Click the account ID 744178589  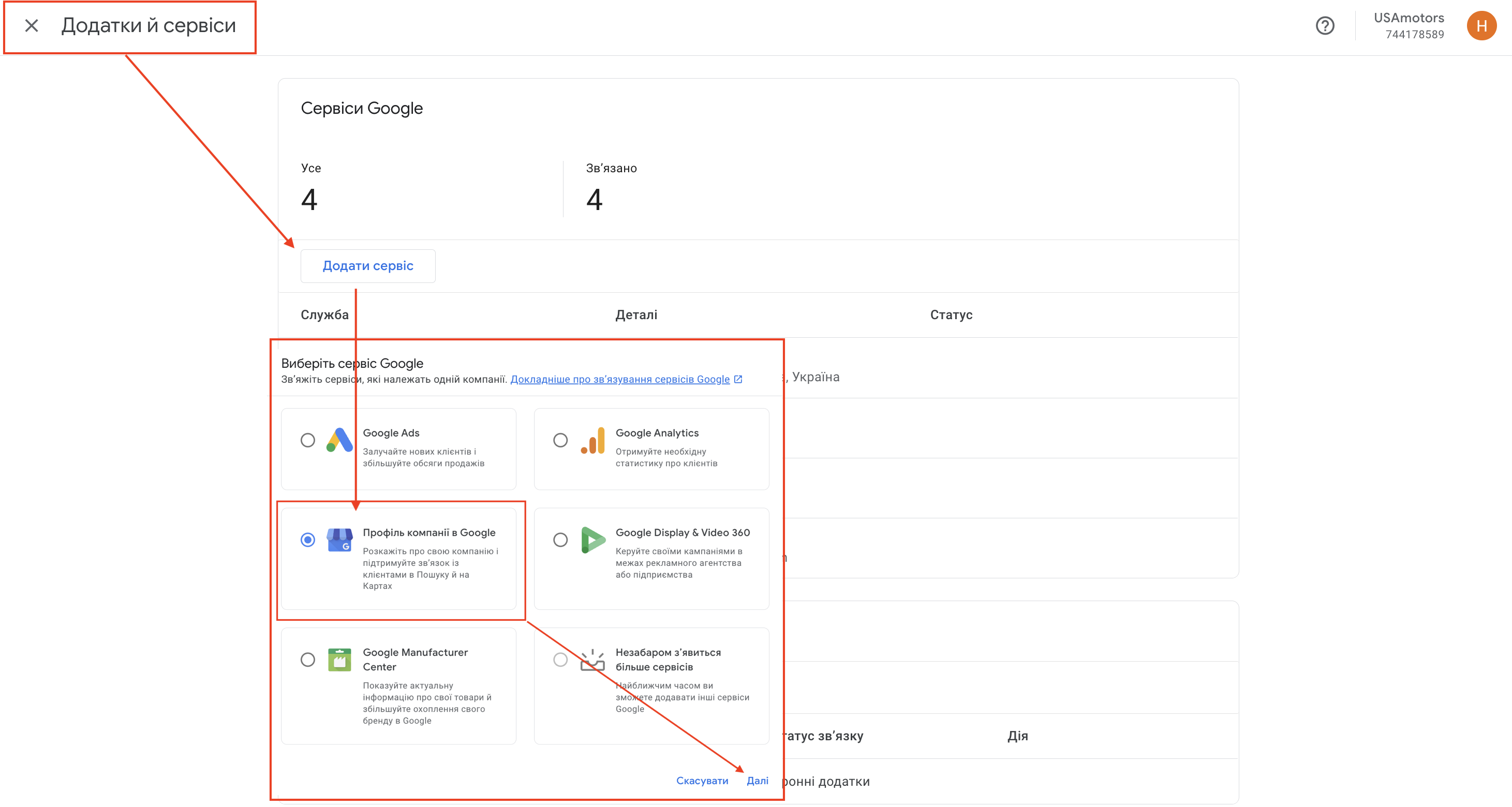click(1415, 35)
